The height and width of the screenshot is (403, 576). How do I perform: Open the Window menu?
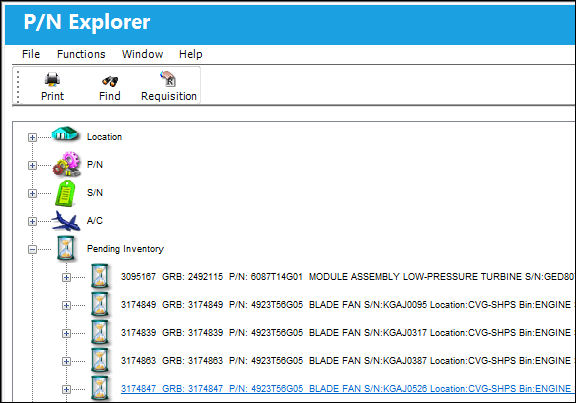(x=143, y=54)
